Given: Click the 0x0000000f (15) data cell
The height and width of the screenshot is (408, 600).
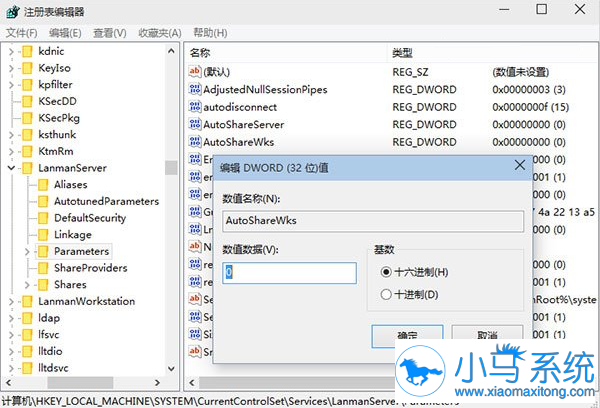Looking at the screenshot, I should point(530,107).
